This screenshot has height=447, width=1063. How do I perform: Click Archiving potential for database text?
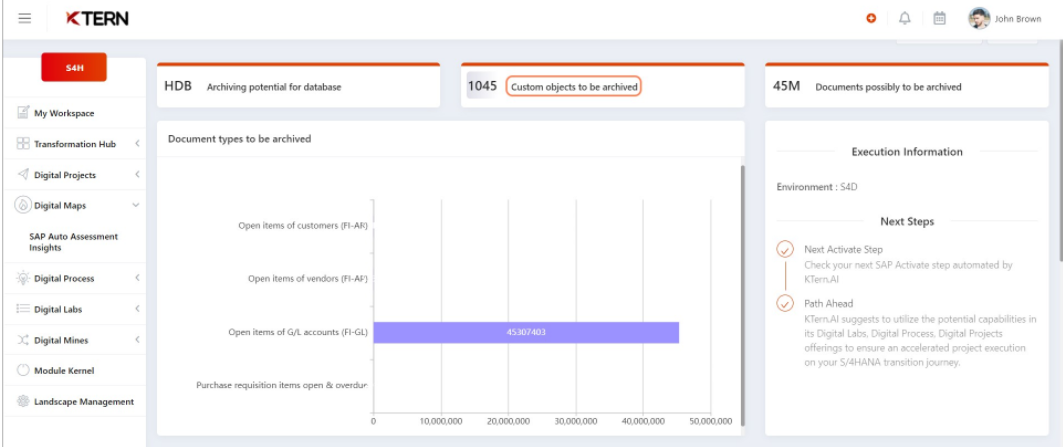click(274, 87)
